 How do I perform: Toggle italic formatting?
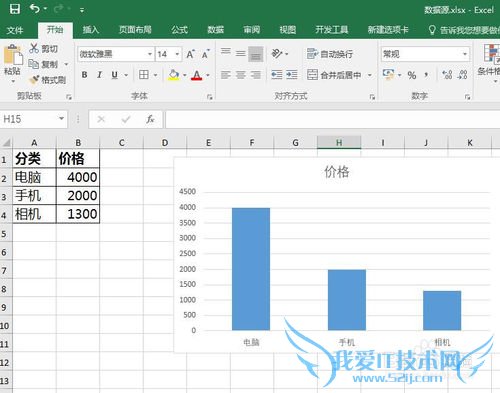coord(99,75)
